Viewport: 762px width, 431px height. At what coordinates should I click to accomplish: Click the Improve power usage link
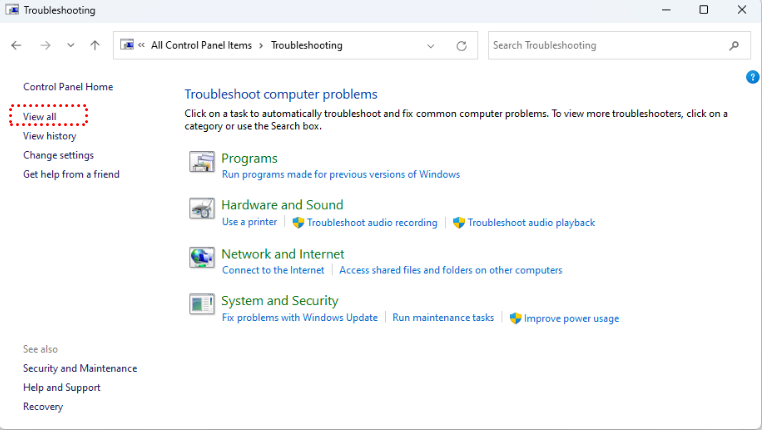(571, 319)
